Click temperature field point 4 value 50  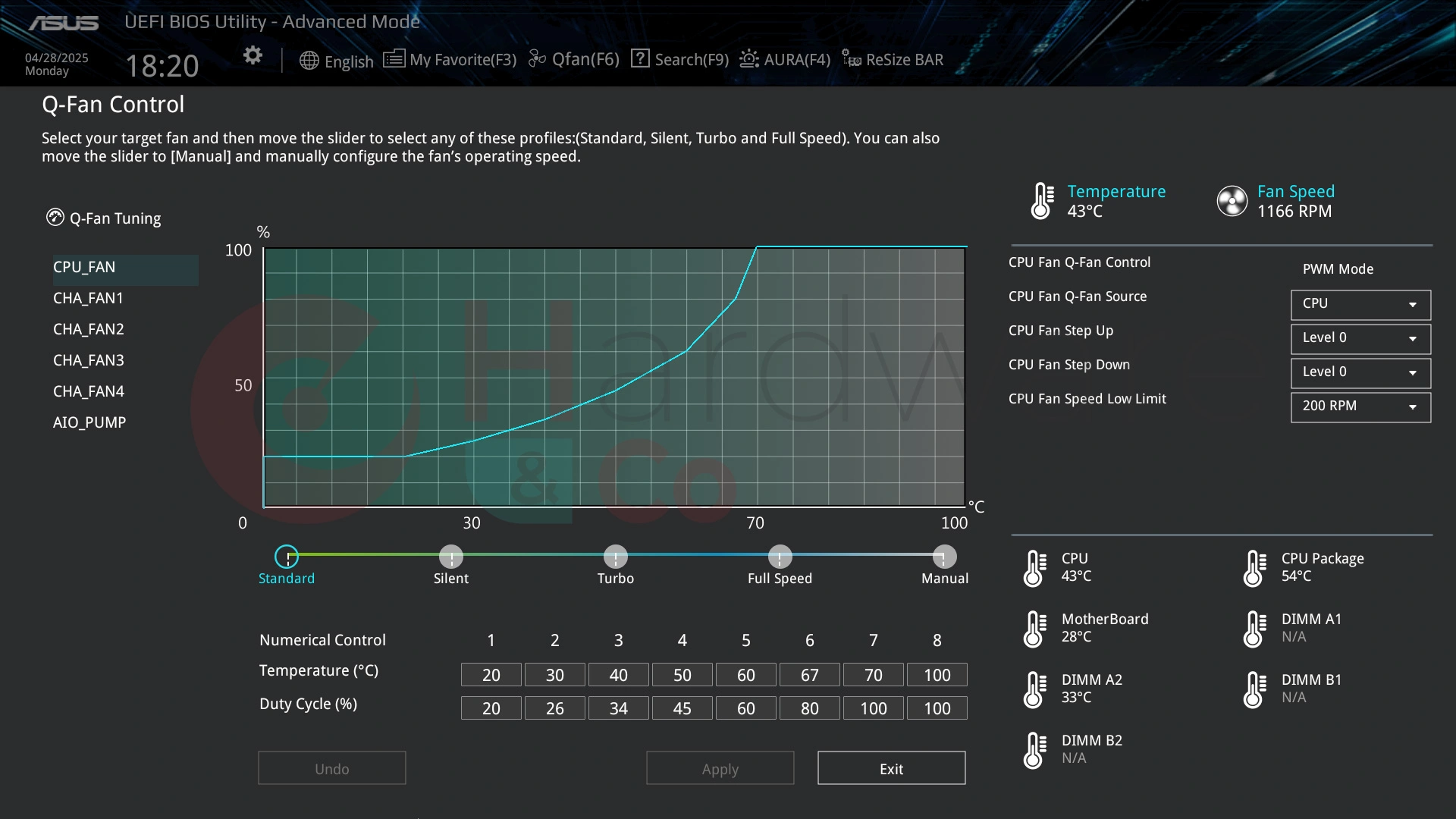682,675
